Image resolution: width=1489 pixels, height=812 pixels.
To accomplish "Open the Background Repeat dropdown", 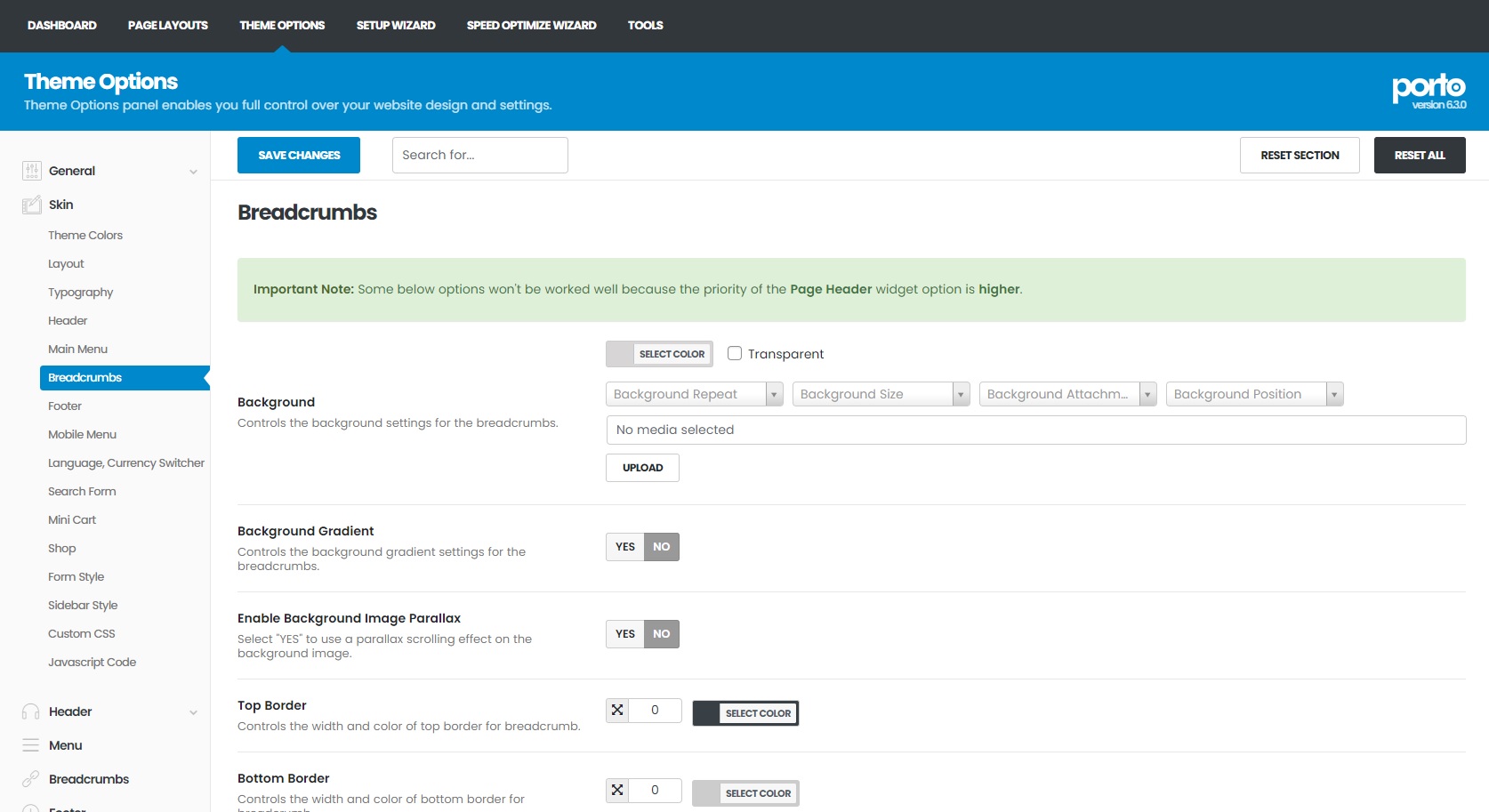I will [694, 394].
